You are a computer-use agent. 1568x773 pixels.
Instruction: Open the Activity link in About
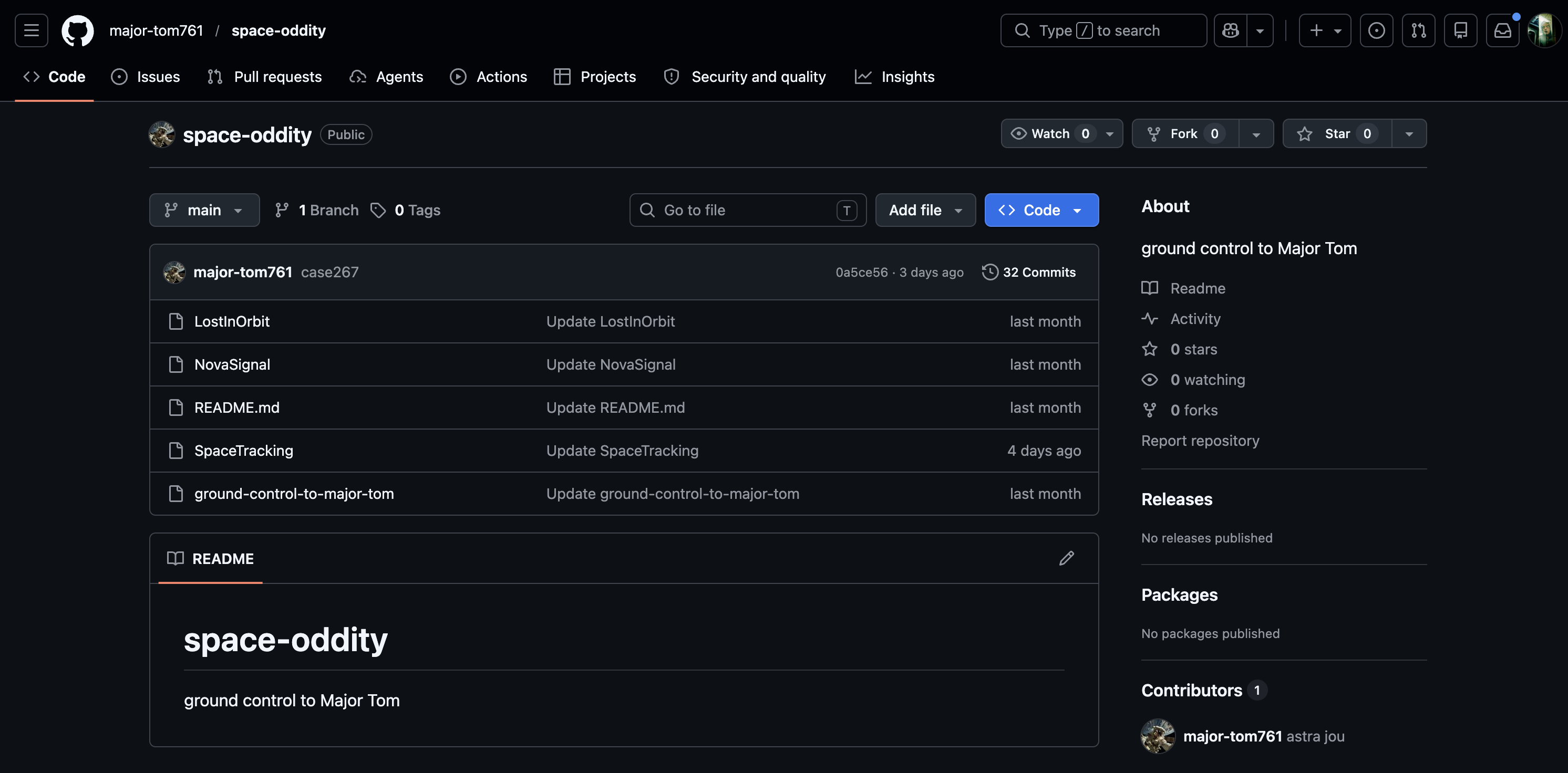1181,319
